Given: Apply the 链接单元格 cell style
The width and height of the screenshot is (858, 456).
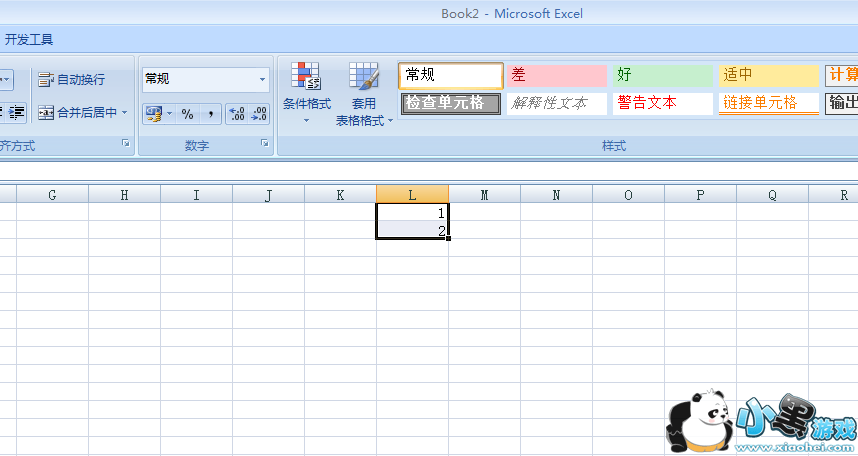Looking at the screenshot, I should click(769, 103).
